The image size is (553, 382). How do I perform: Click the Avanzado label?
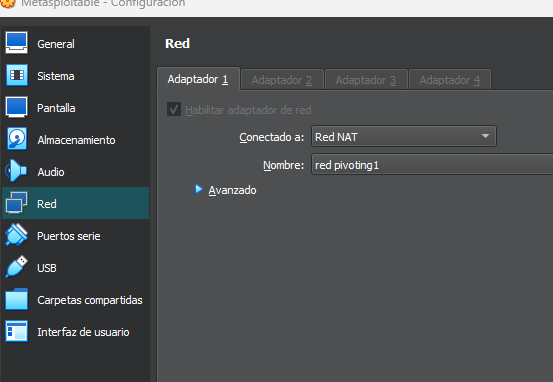point(232,190)
